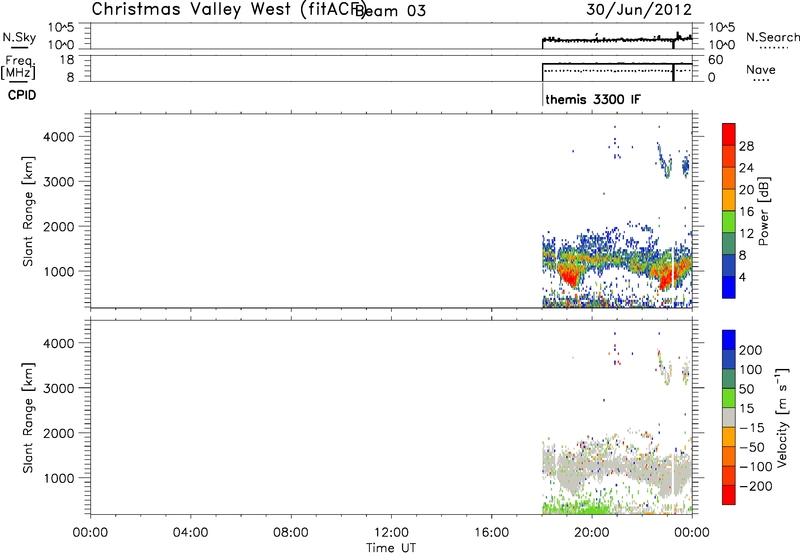Select the Power colorbar segment between 16 and 20
The height and width of the screenshot is (554, 800).
pos(729,200)
